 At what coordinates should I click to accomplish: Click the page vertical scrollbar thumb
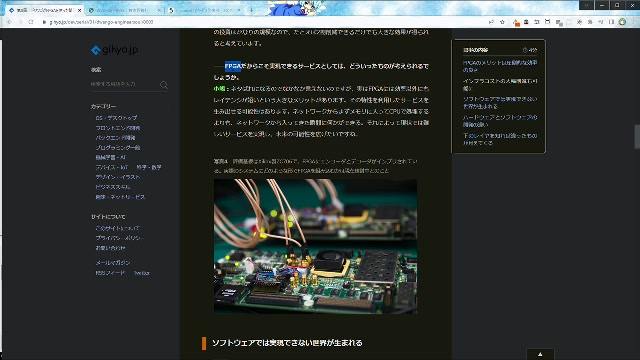(637, 137)
